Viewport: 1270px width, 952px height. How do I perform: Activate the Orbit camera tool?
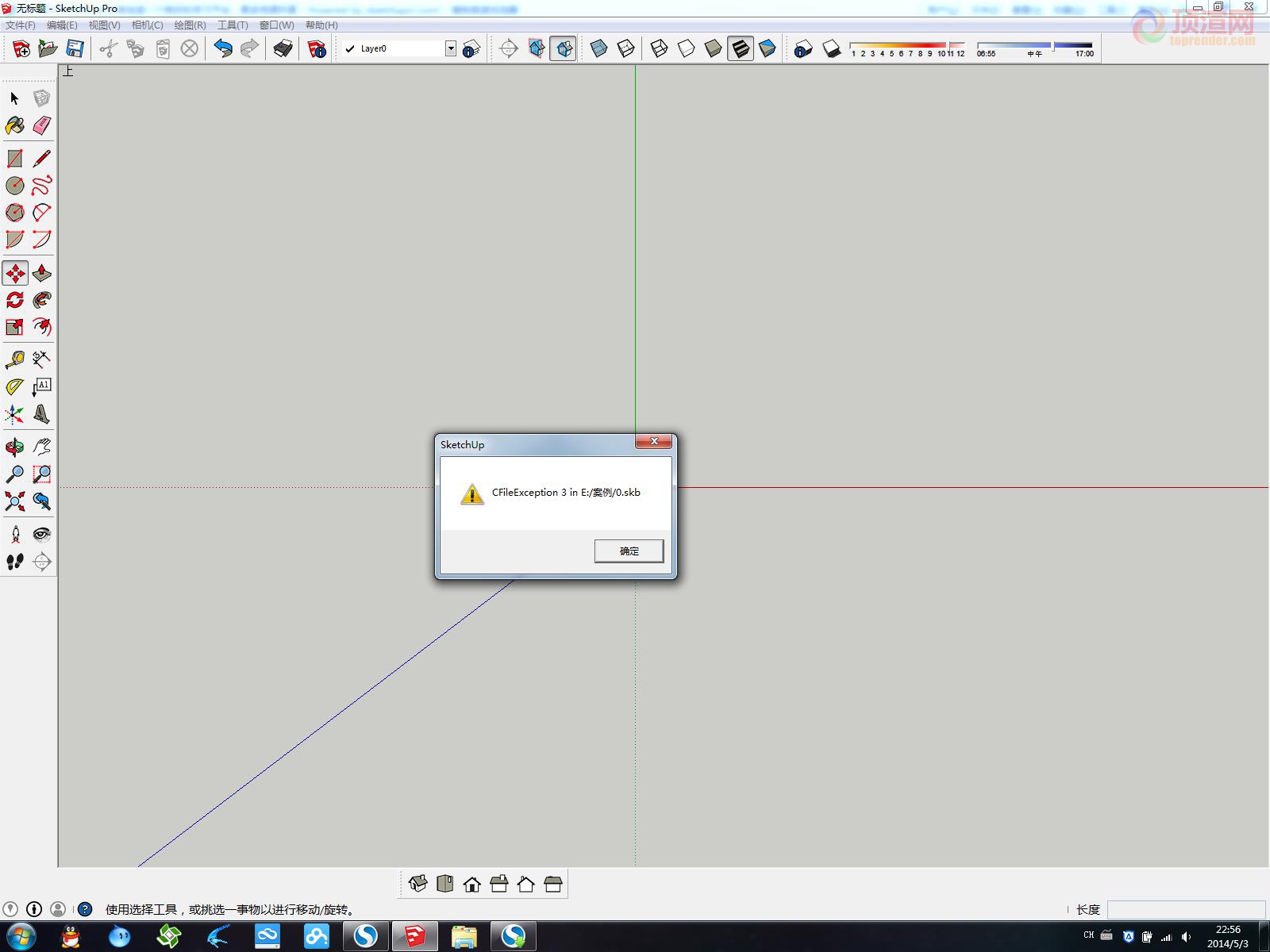click(x=14, y=447)
